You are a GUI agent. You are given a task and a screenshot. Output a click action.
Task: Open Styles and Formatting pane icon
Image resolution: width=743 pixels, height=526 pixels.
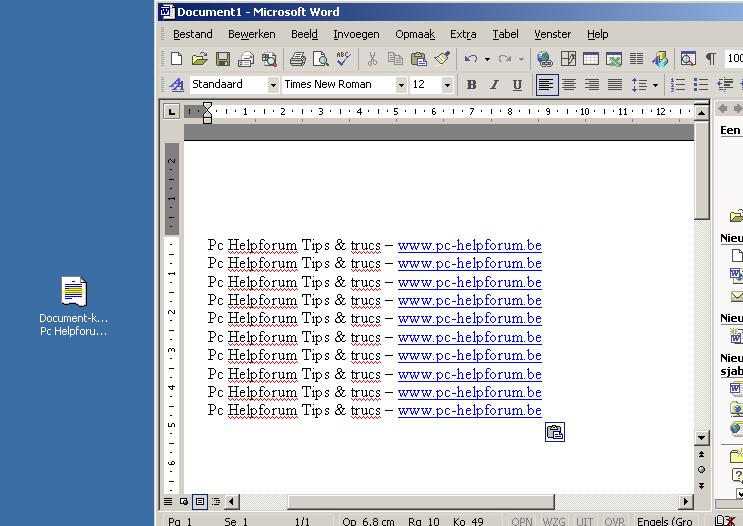click(177, 85)
